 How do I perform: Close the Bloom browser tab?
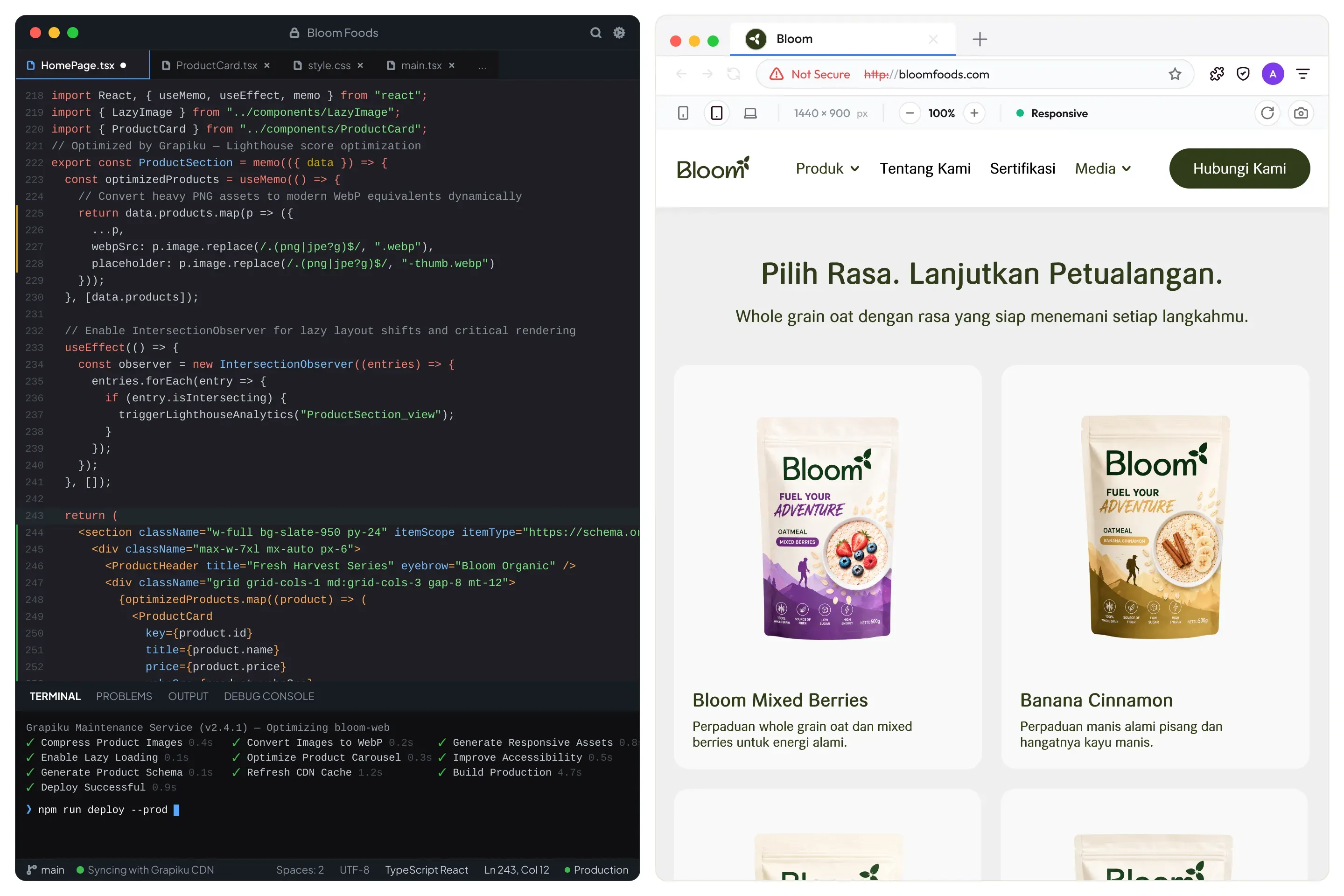933,39
